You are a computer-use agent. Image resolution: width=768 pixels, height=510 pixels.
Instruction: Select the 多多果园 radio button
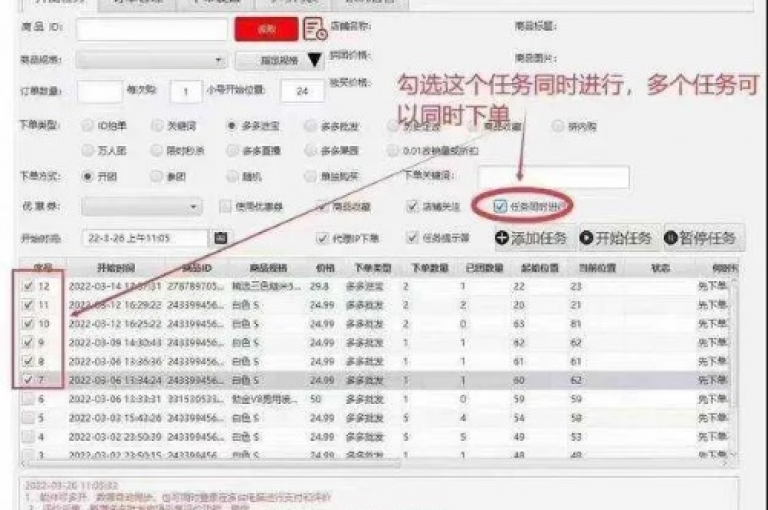(310, 150)
